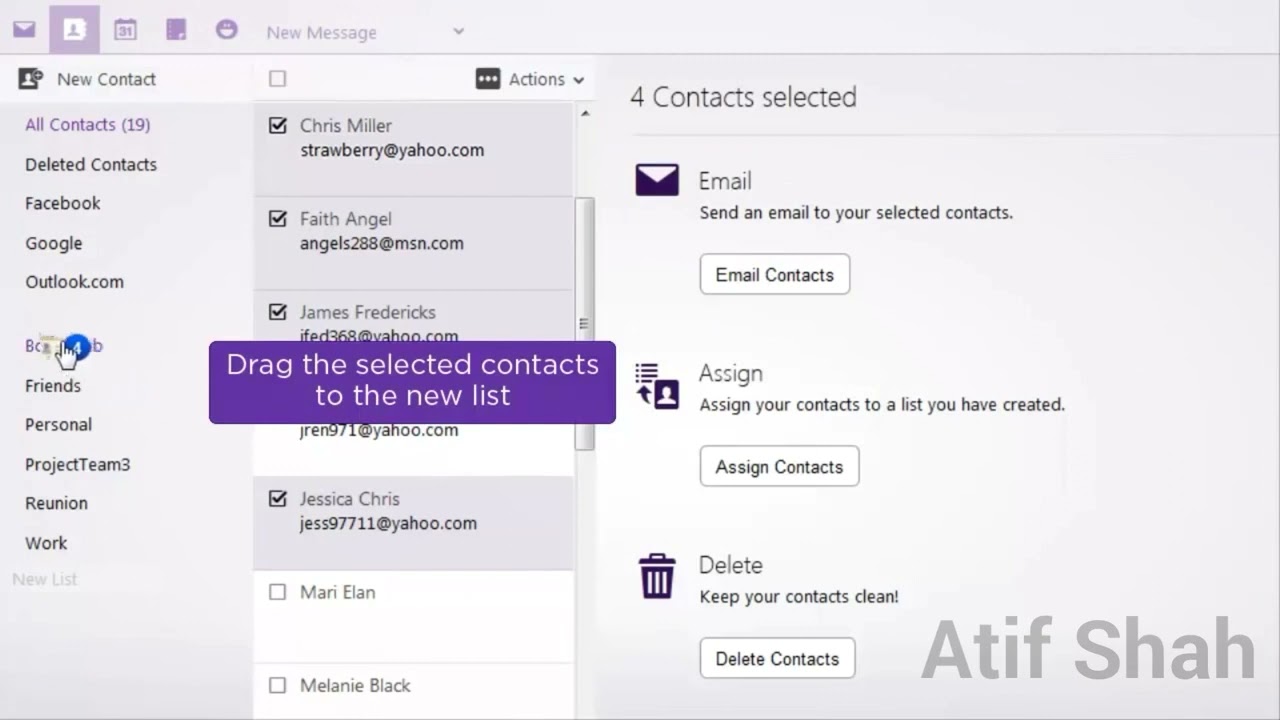Image resolution: width=1280 pixels, height=720 pixels.
Task: Select Melanie Black contact name
Action: [x=356, y=685]
